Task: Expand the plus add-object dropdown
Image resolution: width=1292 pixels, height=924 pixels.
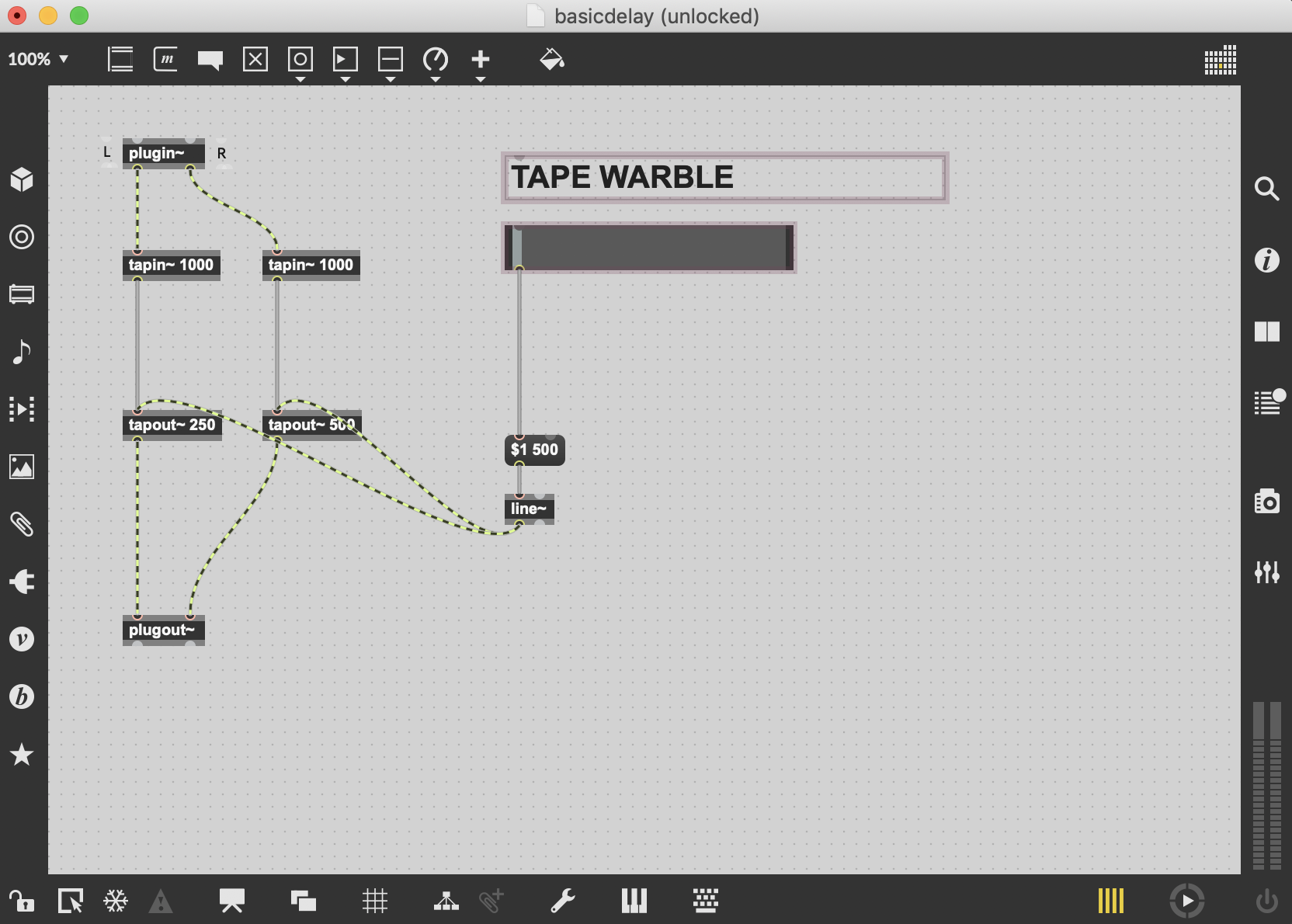Action: click(x=481, y=79)
